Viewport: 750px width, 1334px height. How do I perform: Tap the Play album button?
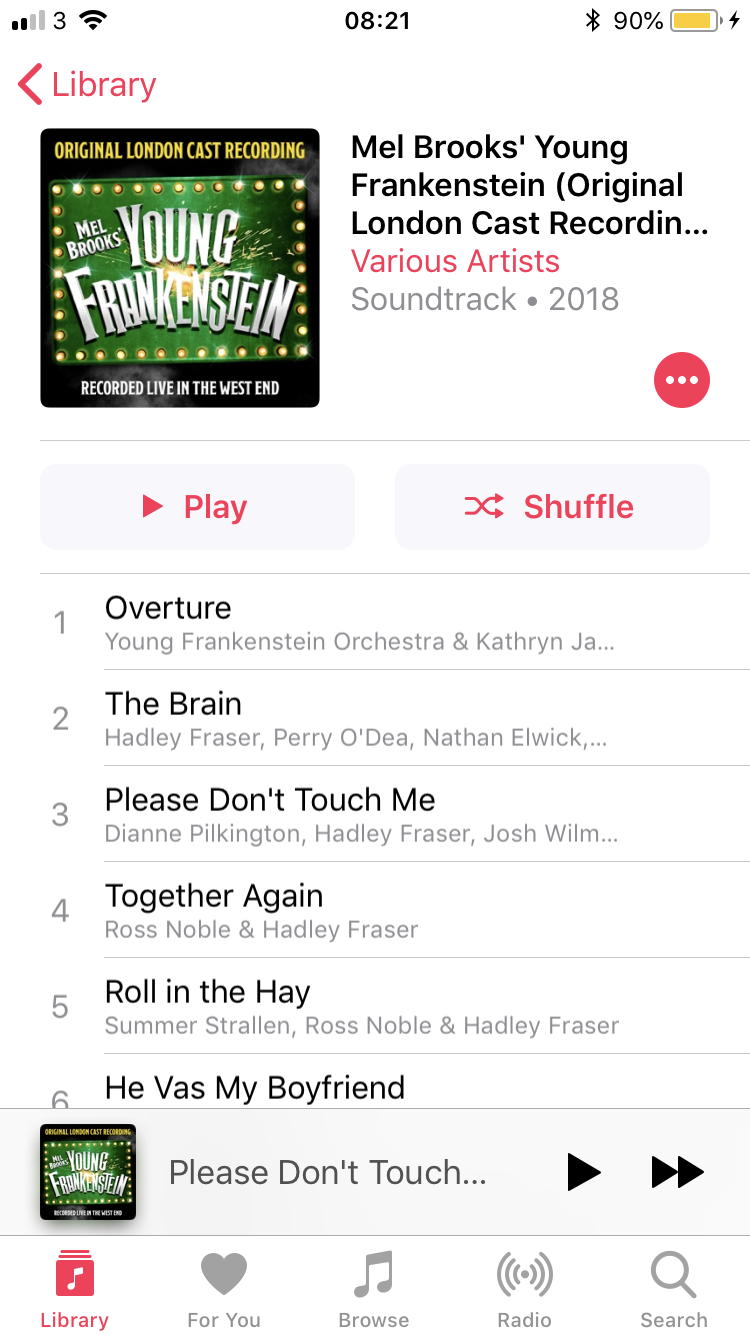click(x=197, y=507)
